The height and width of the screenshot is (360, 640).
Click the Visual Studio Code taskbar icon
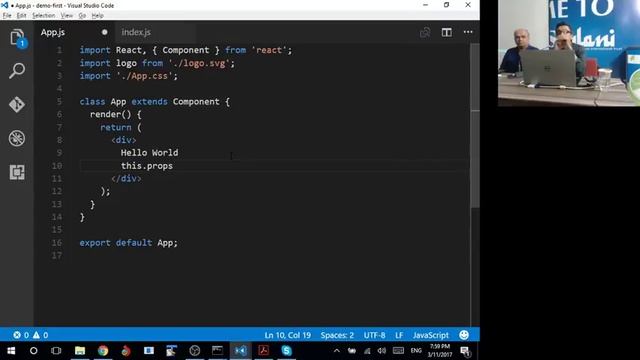click(x=240, y=351)
